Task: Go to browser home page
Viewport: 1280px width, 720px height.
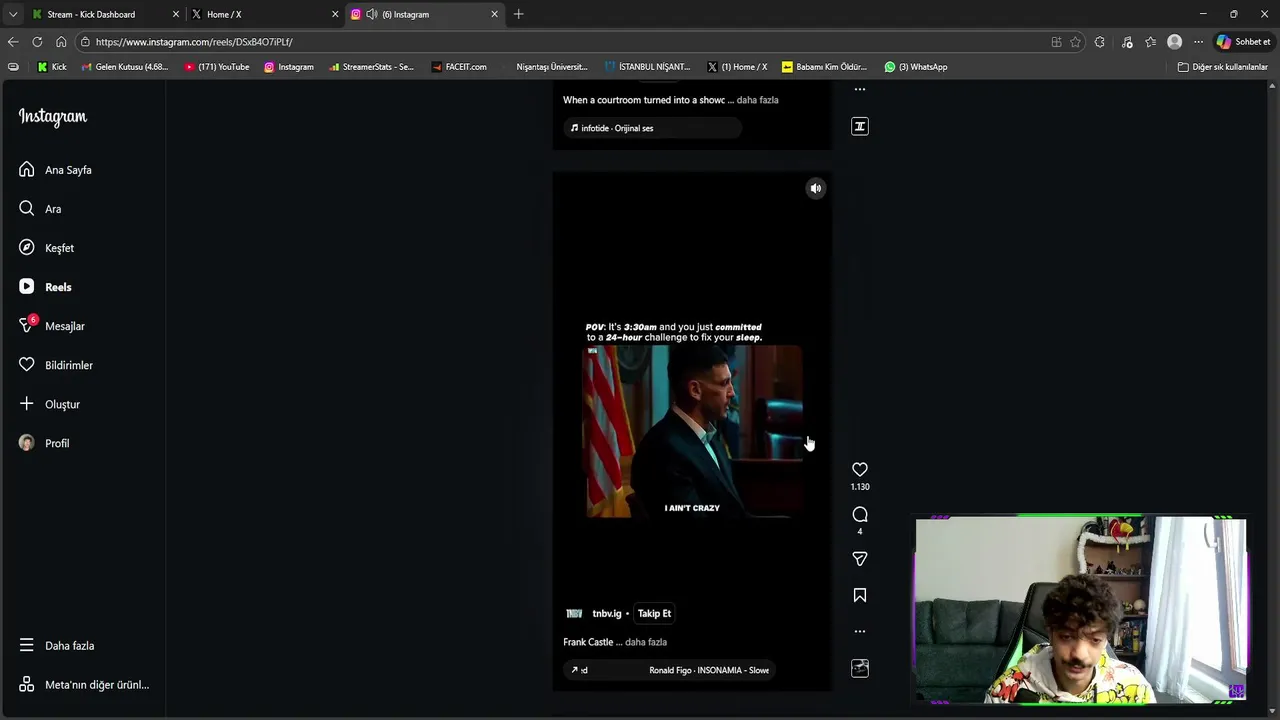Action: coord(61,42)
